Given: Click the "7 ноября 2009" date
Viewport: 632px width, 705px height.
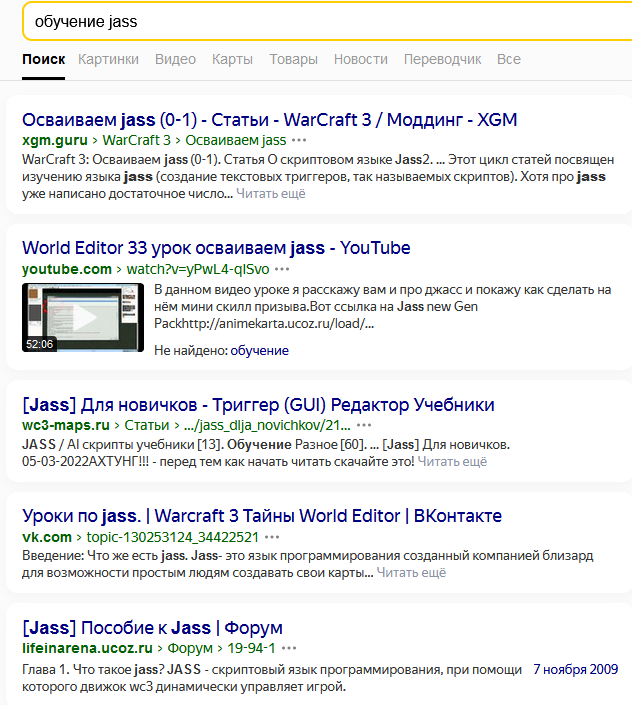Looking at the screenshot, I should [576, 669].
